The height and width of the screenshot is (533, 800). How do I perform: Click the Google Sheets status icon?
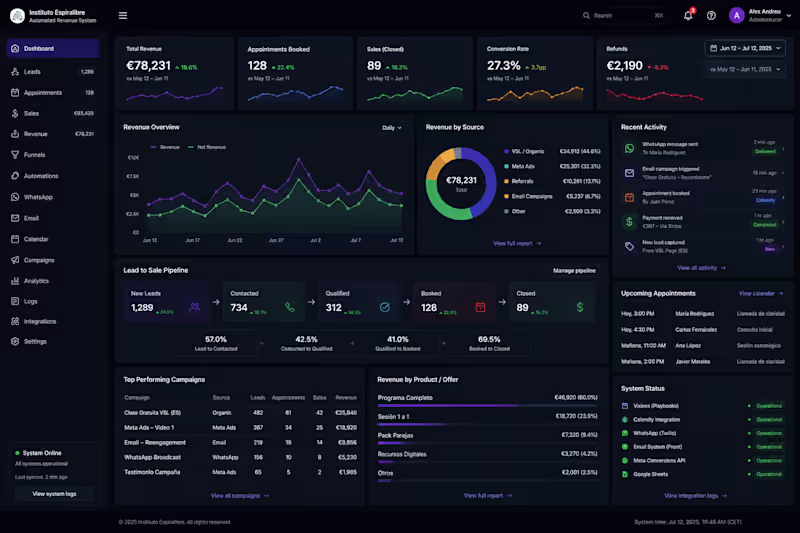click(625, 474)
